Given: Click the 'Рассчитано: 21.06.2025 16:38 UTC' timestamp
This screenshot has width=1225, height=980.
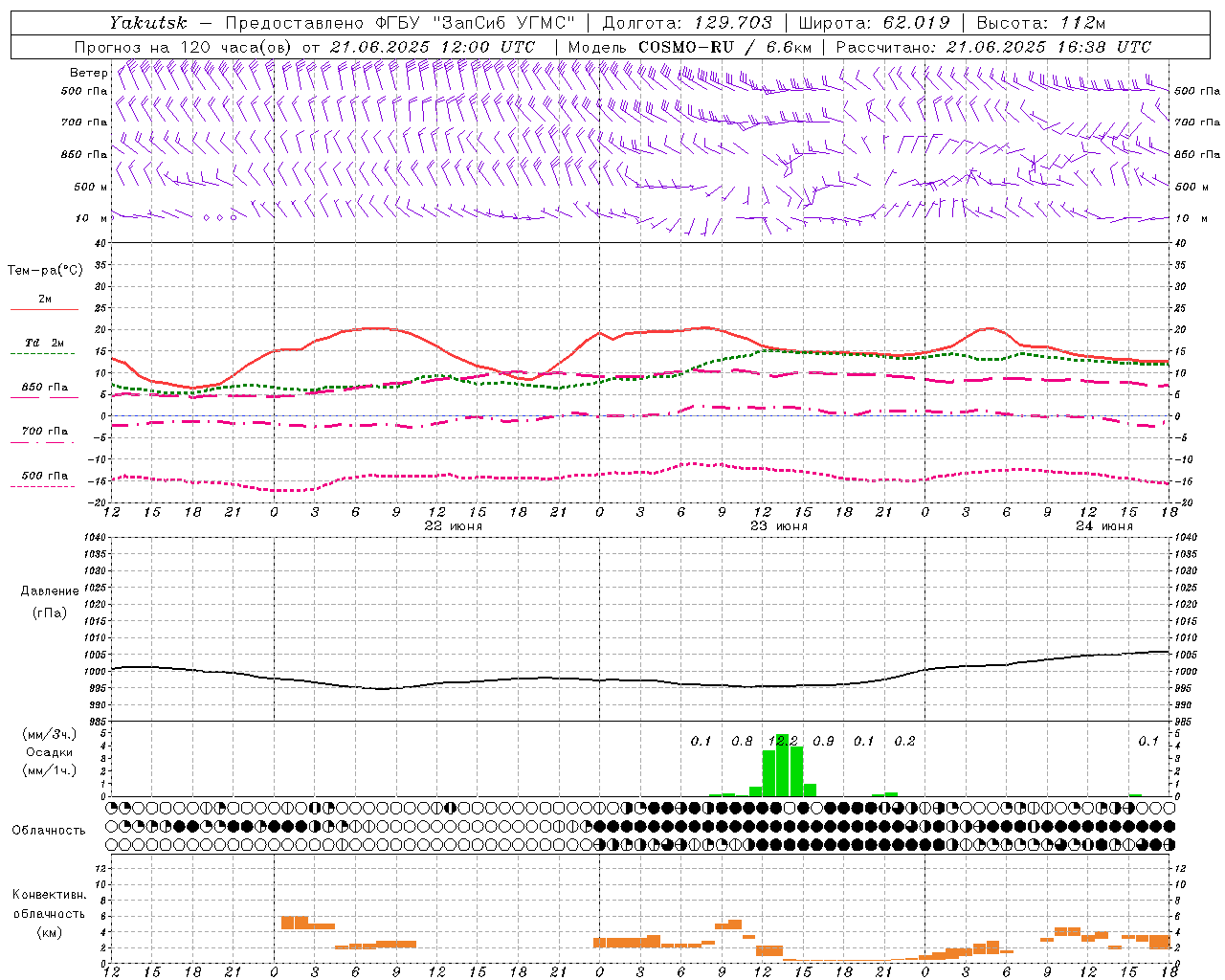Looking at the screenshot, I should click(993, 47).
